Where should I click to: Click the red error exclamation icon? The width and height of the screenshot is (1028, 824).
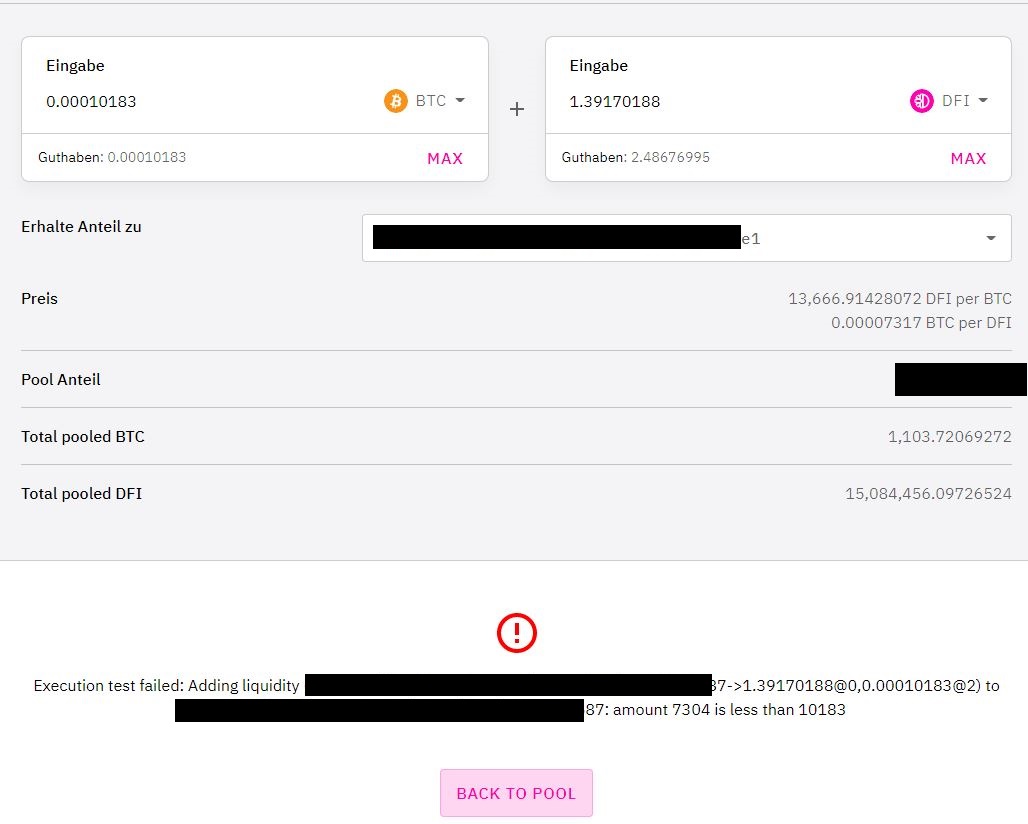click(517, 633)
